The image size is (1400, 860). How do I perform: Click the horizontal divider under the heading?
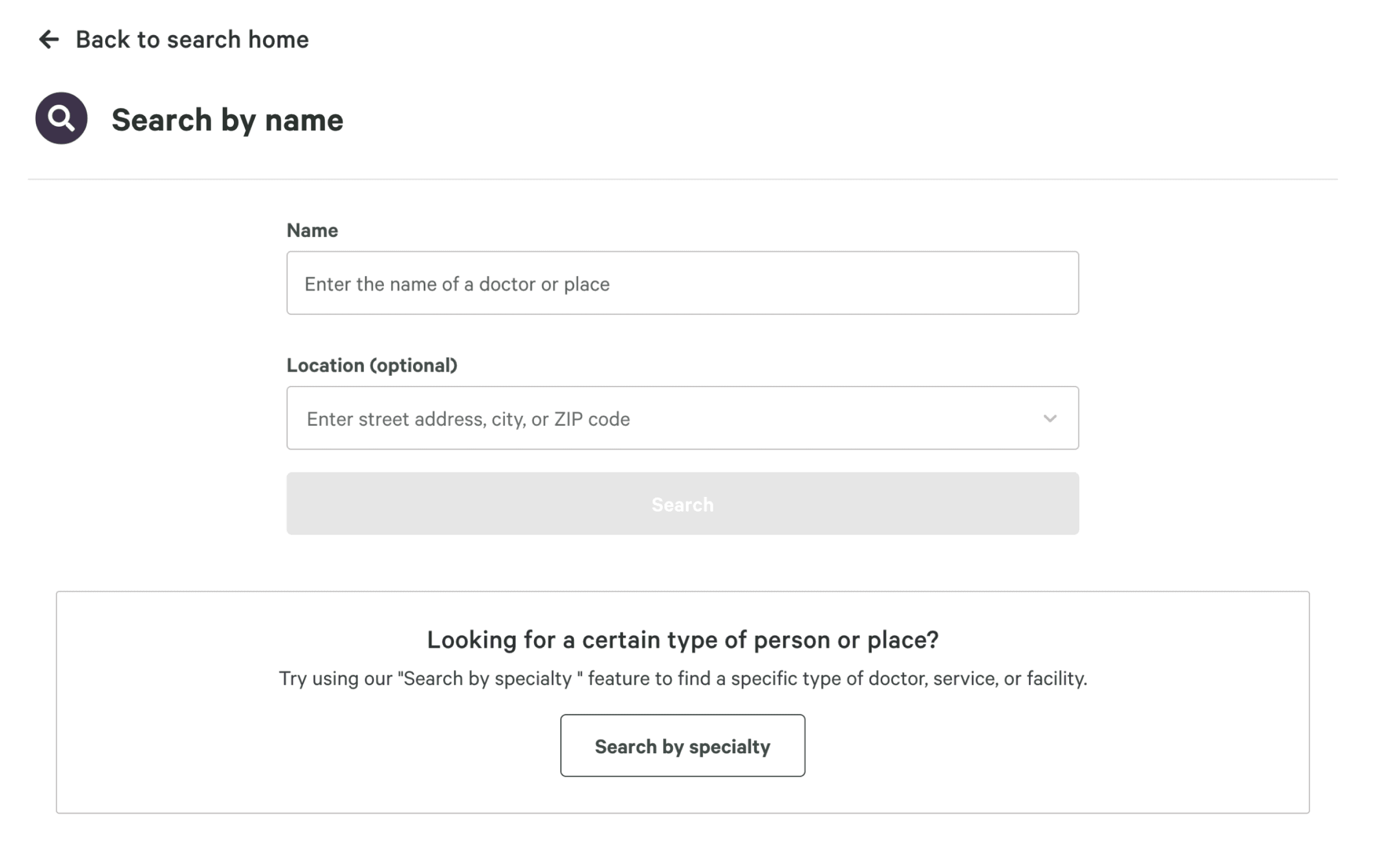pos(682,179)
